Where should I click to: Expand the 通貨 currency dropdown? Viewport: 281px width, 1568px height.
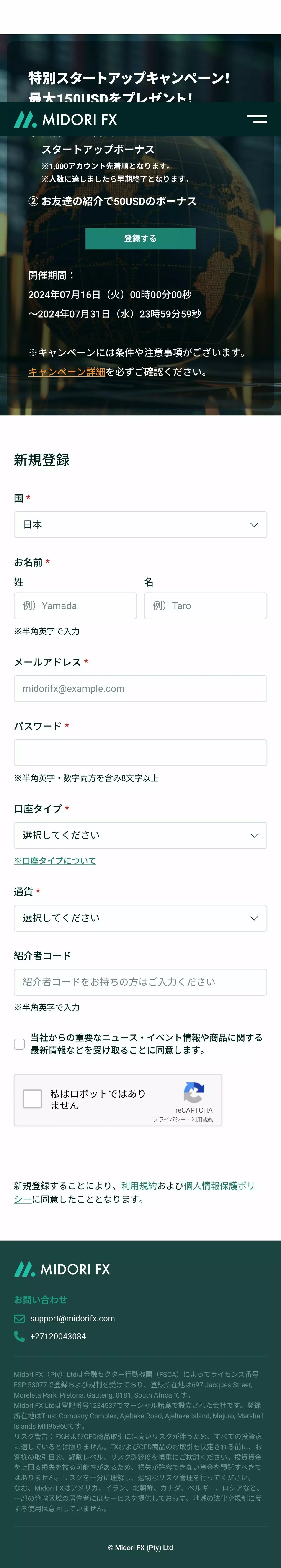(140, 918)
